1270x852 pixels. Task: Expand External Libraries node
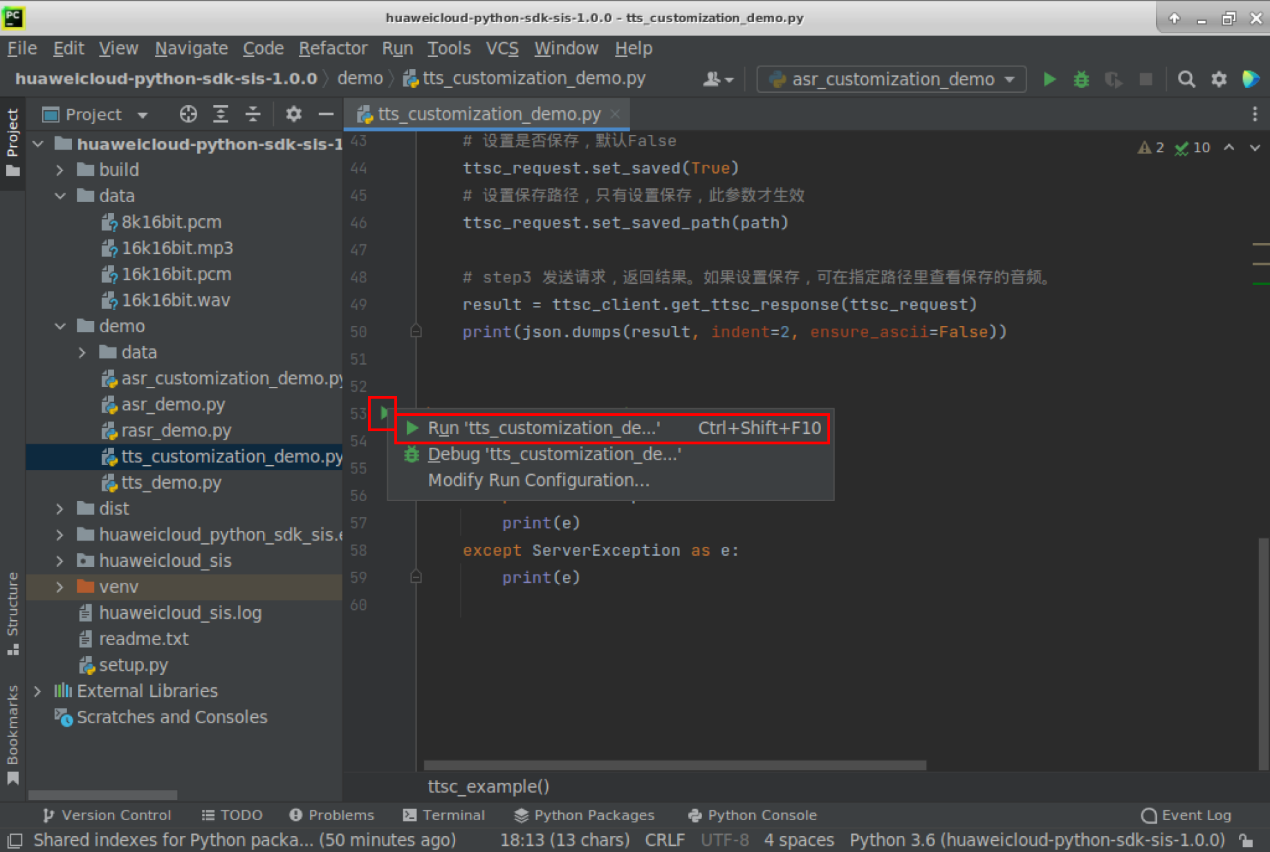tap(38, 690)
